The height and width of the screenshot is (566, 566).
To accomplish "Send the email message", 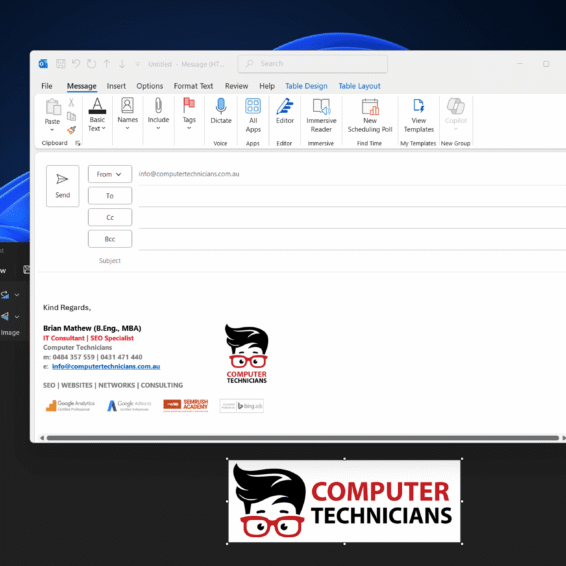I will click(62, 186).
